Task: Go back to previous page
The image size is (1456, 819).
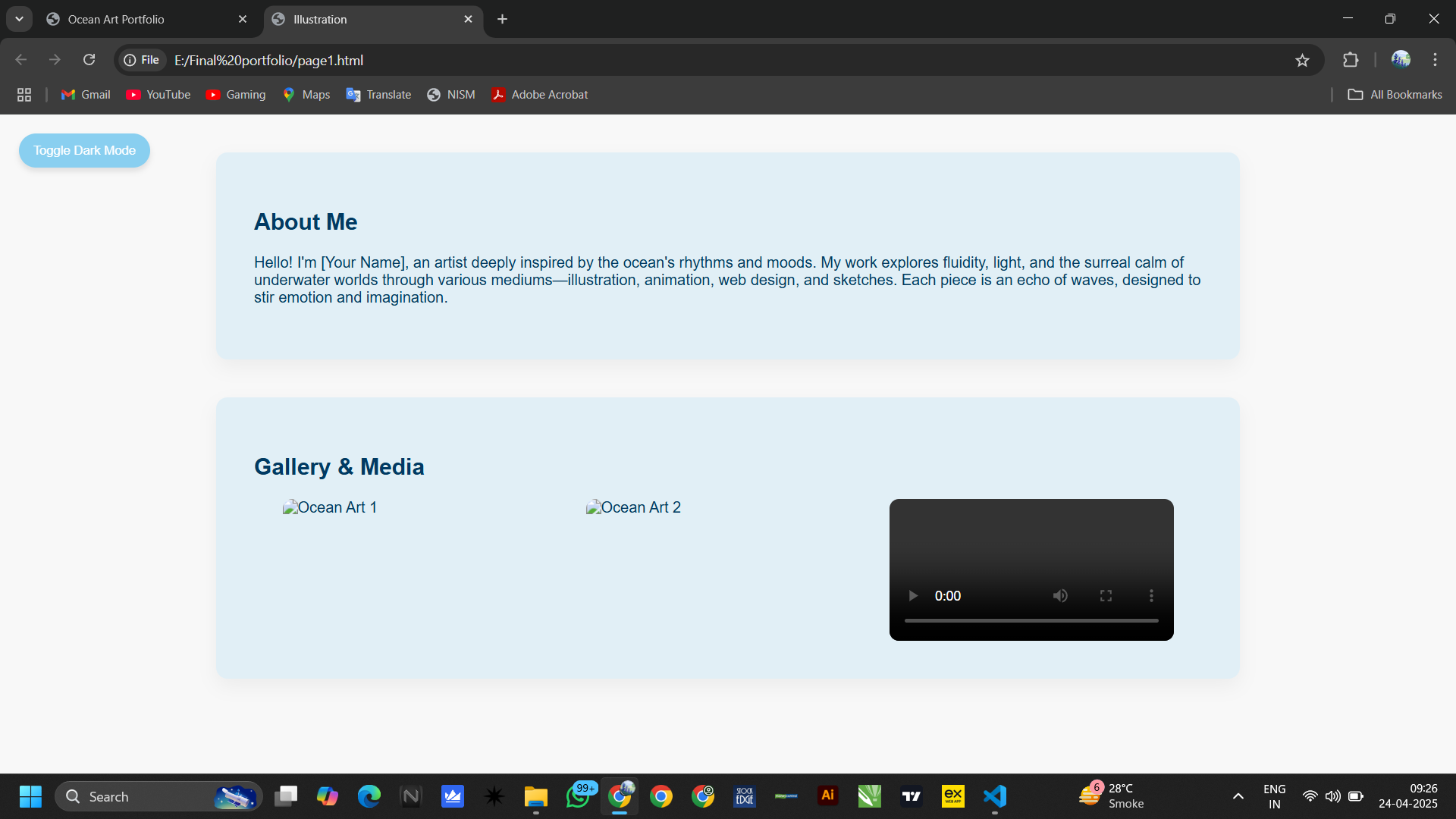Action: click(21, 60)
